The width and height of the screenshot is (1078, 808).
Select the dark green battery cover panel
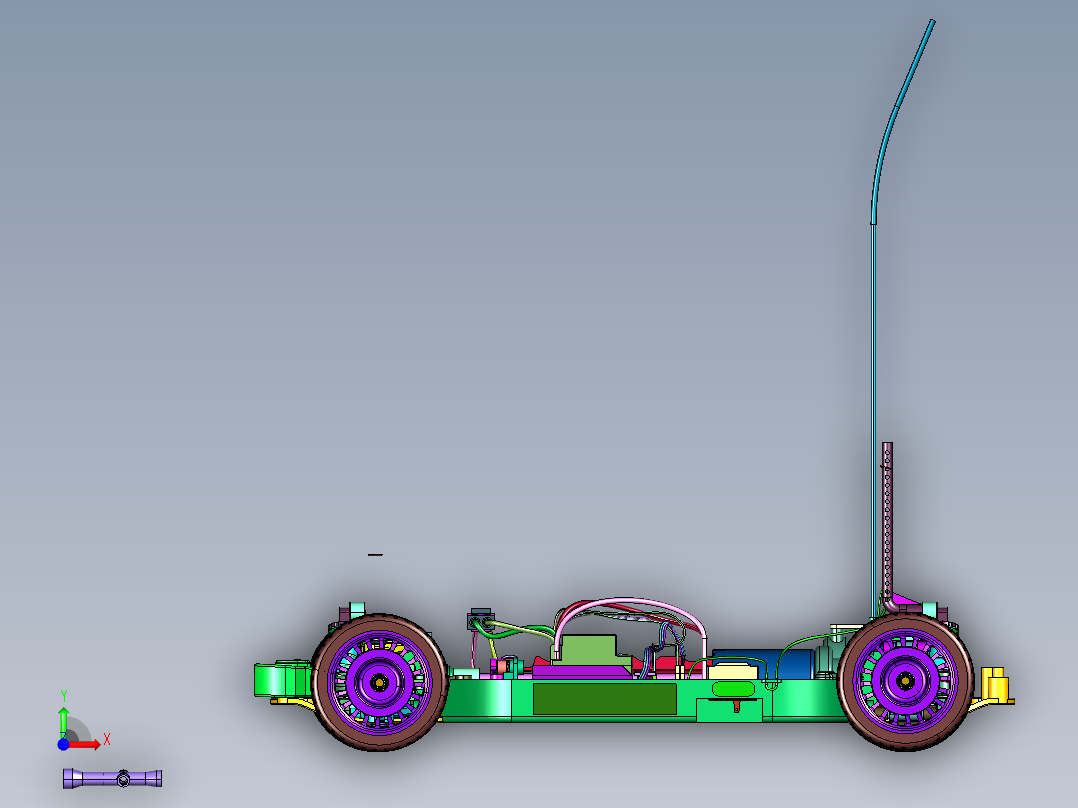tap(605, 699)
